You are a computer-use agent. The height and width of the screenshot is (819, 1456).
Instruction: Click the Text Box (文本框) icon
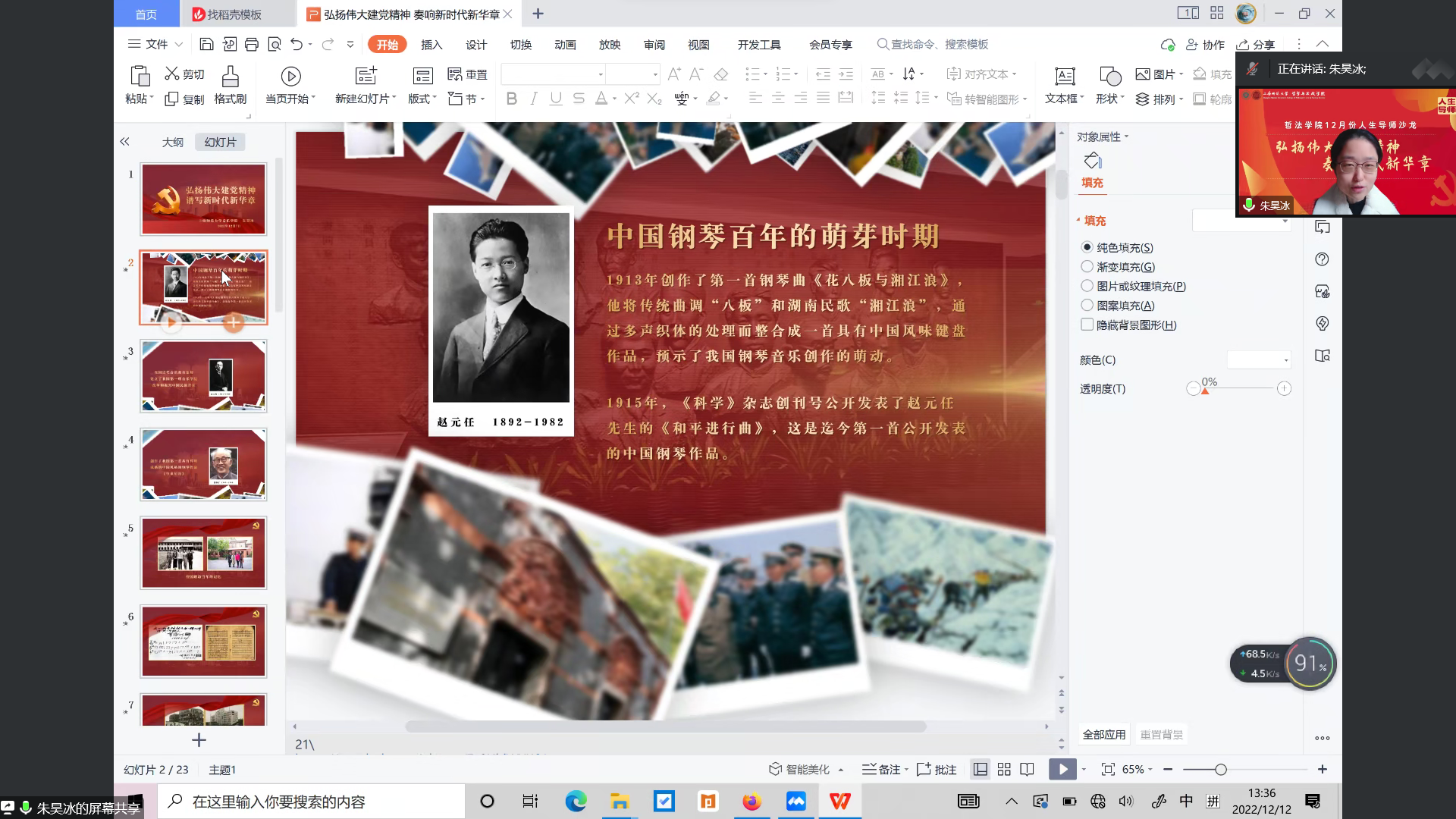[1064, 76]
